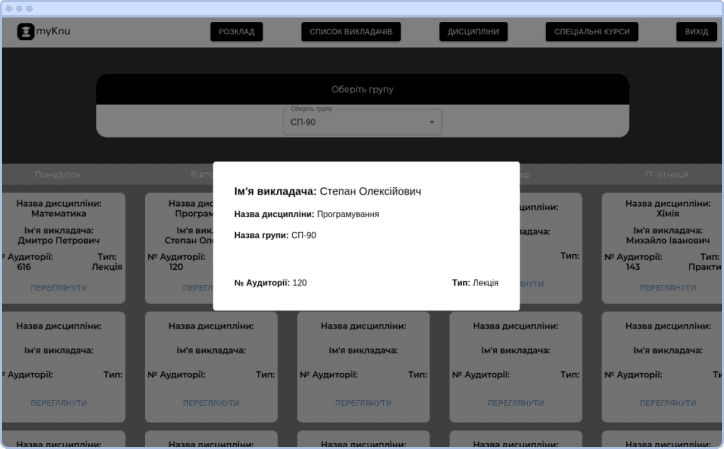The image size is (724, 449).
Task: Click the group dropdown arrow icon
Action: tap(432, 122)
